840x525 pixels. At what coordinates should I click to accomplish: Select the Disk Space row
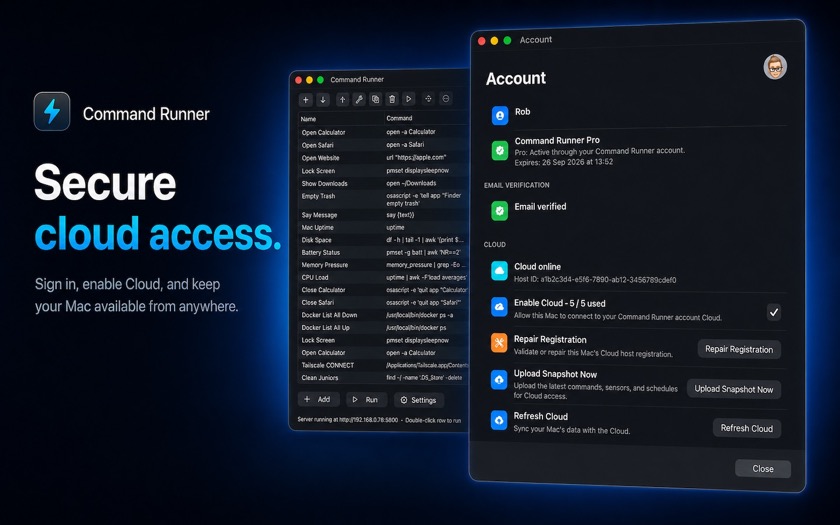382,240
